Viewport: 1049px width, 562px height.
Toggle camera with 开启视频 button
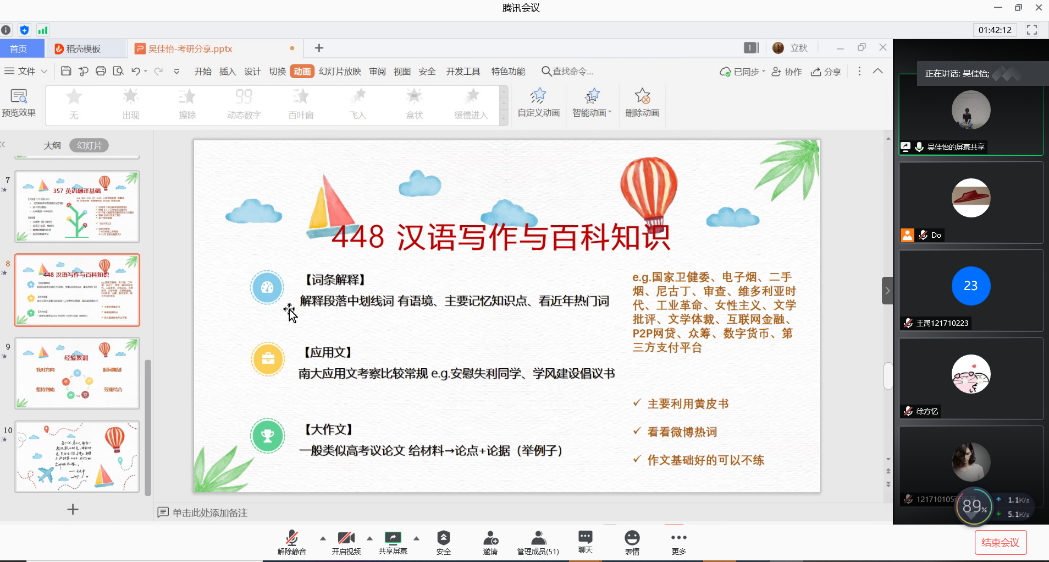pyautogui.click(x=347, y=538)
